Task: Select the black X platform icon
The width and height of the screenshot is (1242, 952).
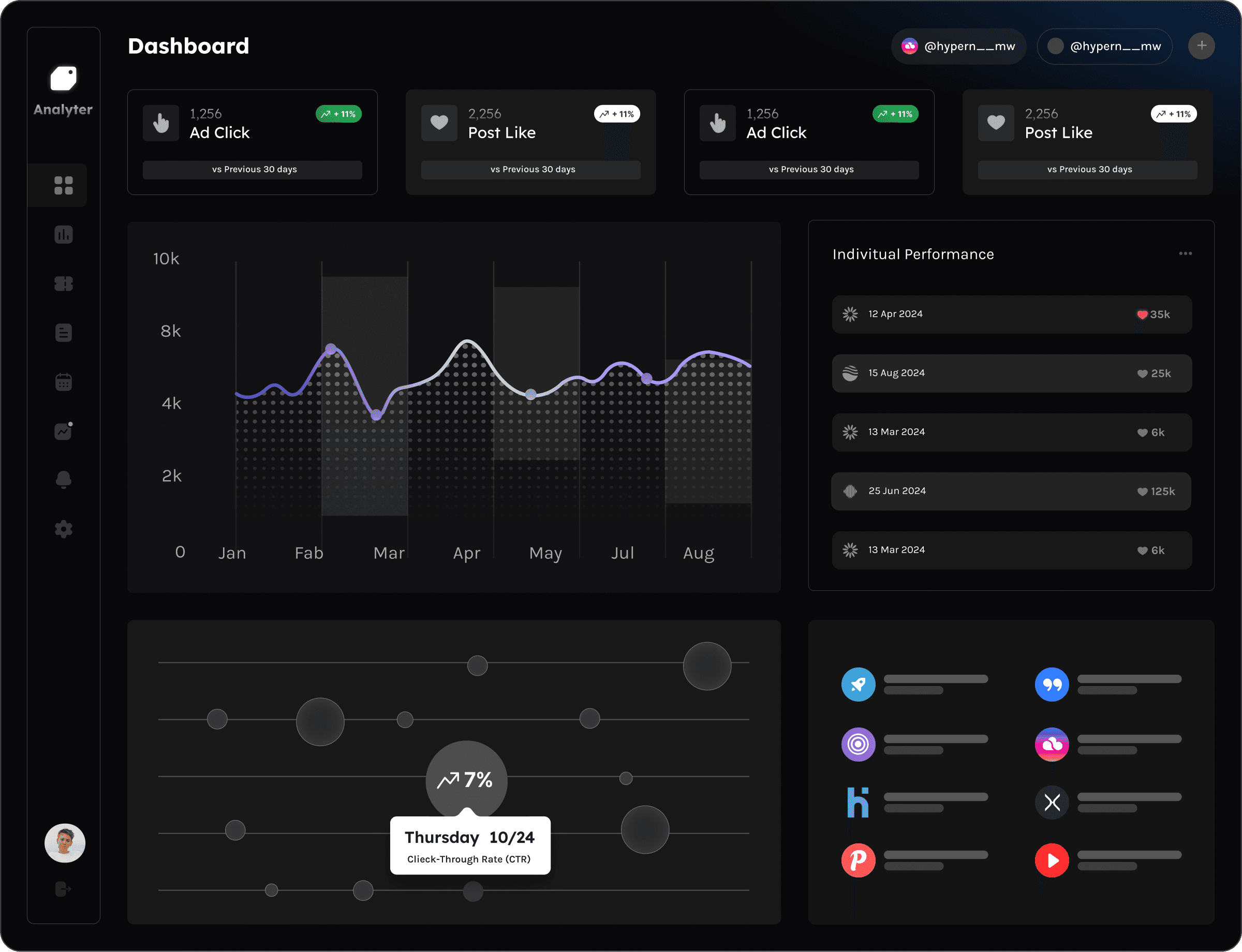Action: [1052, 802]
